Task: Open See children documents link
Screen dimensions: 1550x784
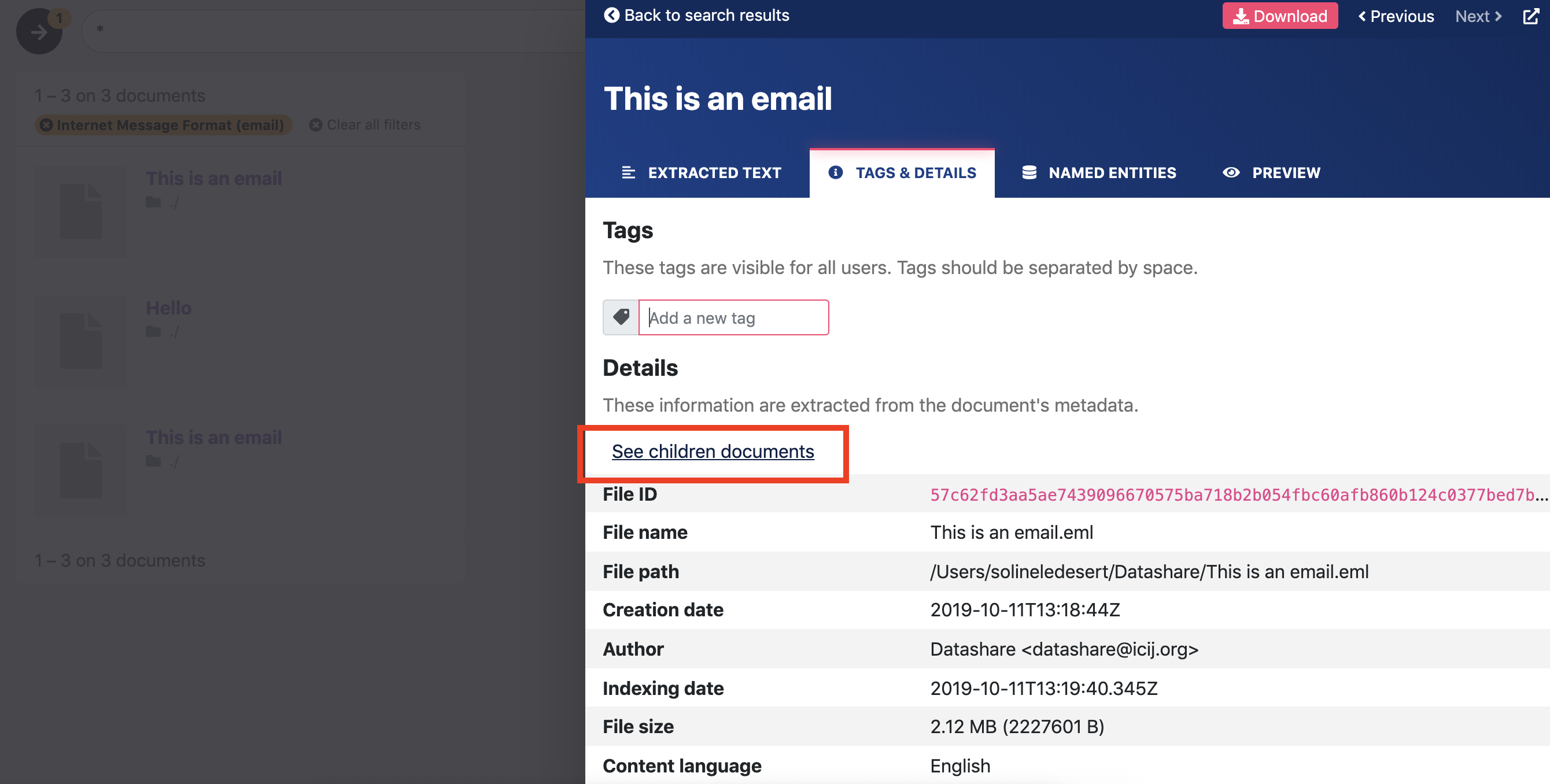Action: 713,452
